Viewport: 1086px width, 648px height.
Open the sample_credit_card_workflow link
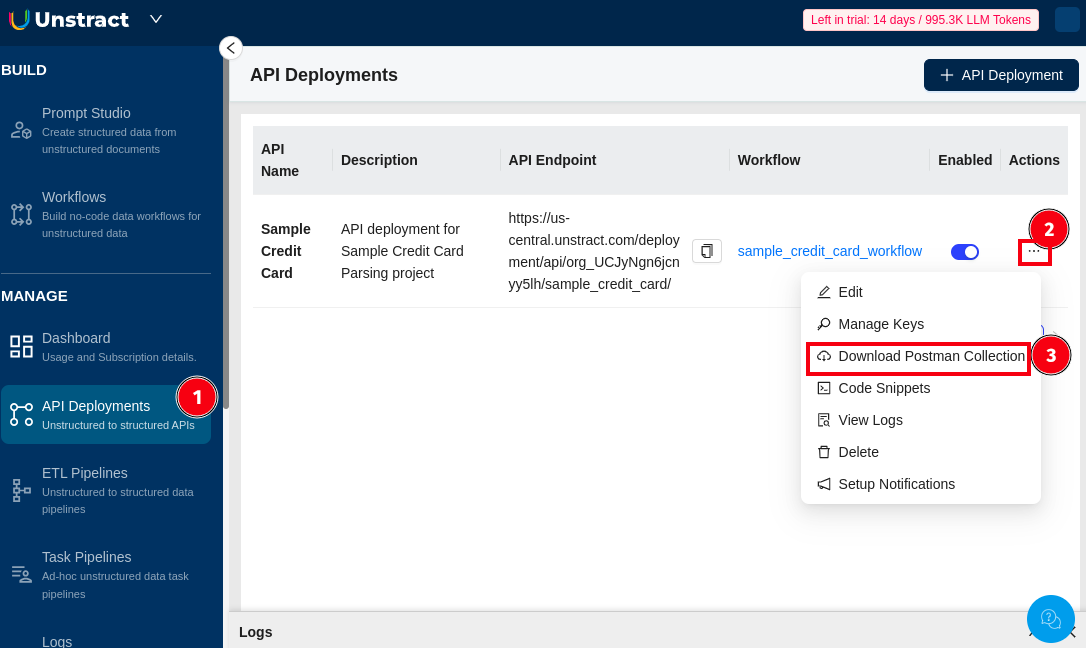(829, 251)
